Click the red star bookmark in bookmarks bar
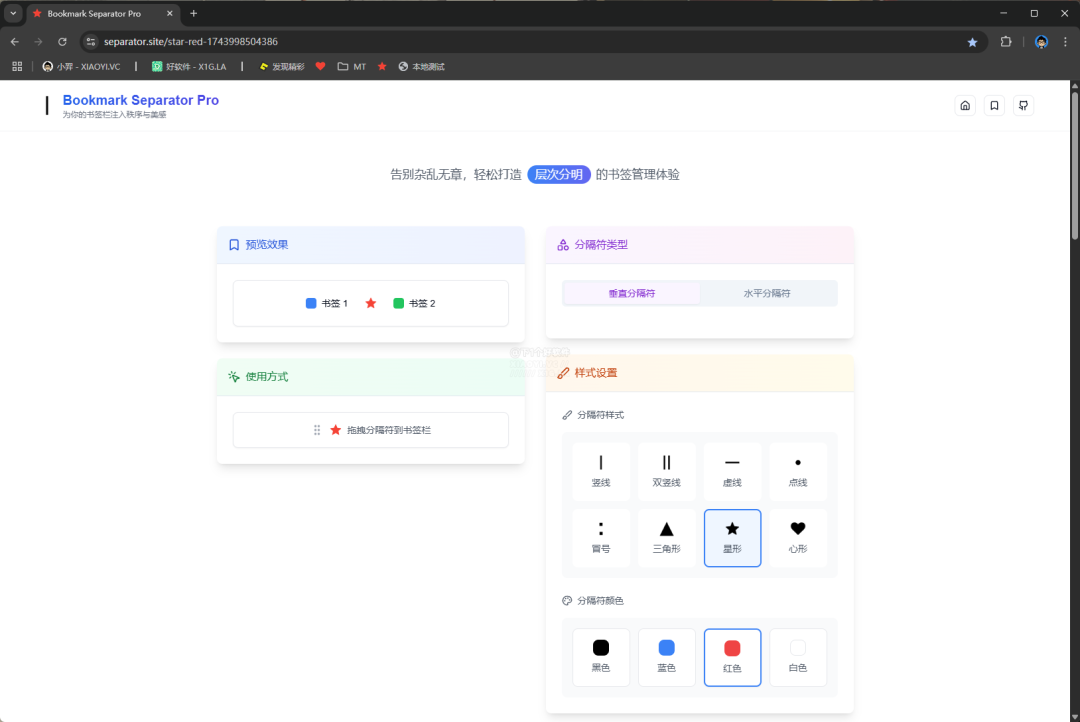Viewport: 1080px width, 722px height. point(382,66)
